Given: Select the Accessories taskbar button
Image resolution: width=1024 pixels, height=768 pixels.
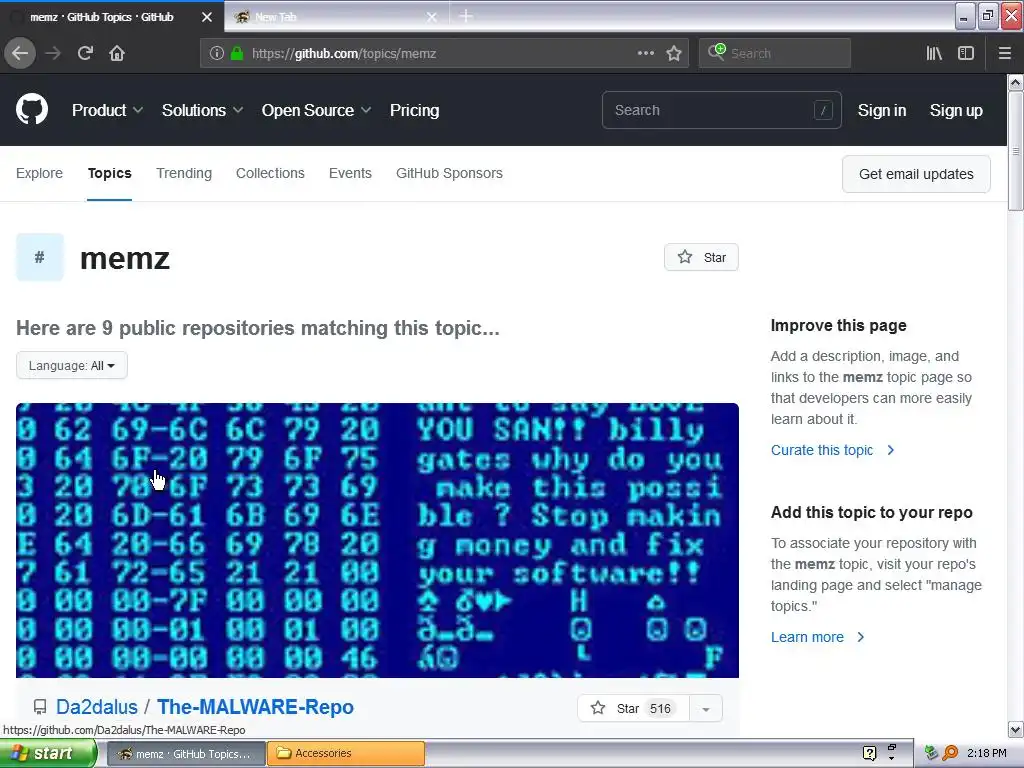Looking at the screenshot, I should [346, 754].
